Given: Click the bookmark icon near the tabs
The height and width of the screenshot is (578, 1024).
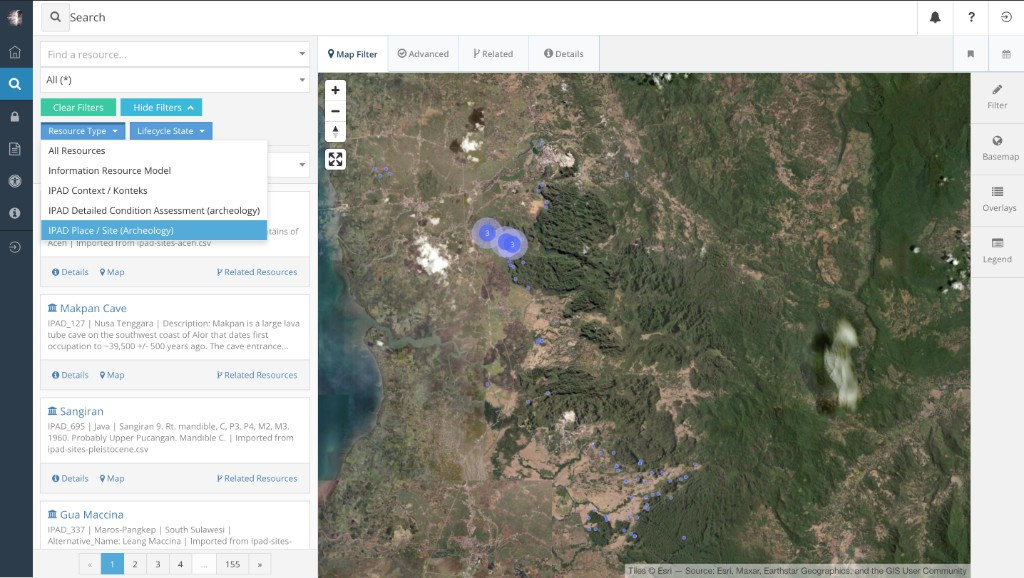Looking at the screenshot, I should tap(970, 54).
